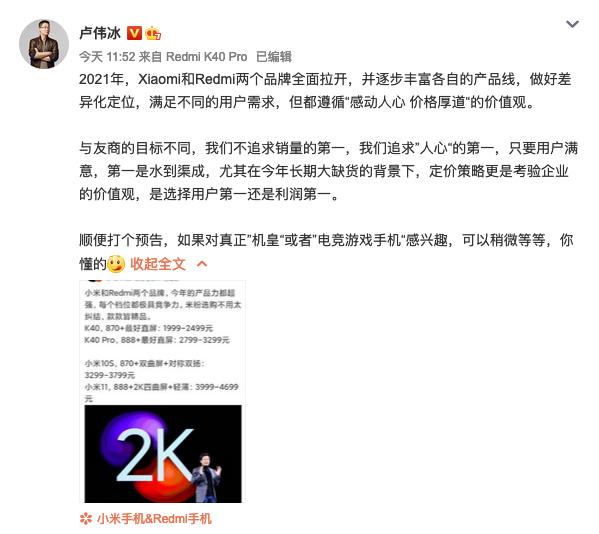Click the 来自 source prefix text
The height and width of the screenshot is (534, 599).
[150, 57]
